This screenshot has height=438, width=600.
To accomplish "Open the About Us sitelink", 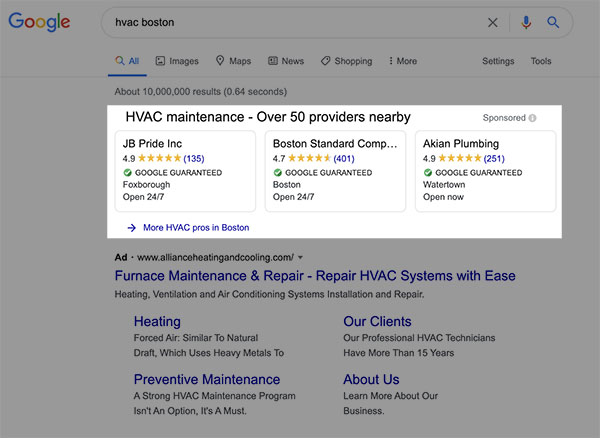I will tap(371, 379).
